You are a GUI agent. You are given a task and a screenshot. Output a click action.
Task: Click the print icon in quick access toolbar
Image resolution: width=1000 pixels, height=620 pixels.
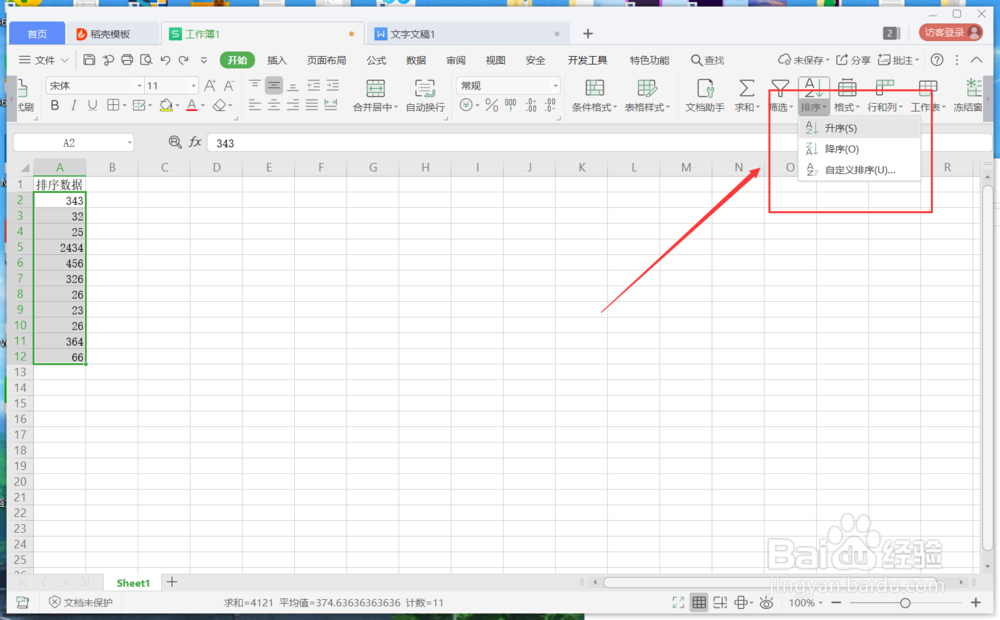tap(127, 60)
